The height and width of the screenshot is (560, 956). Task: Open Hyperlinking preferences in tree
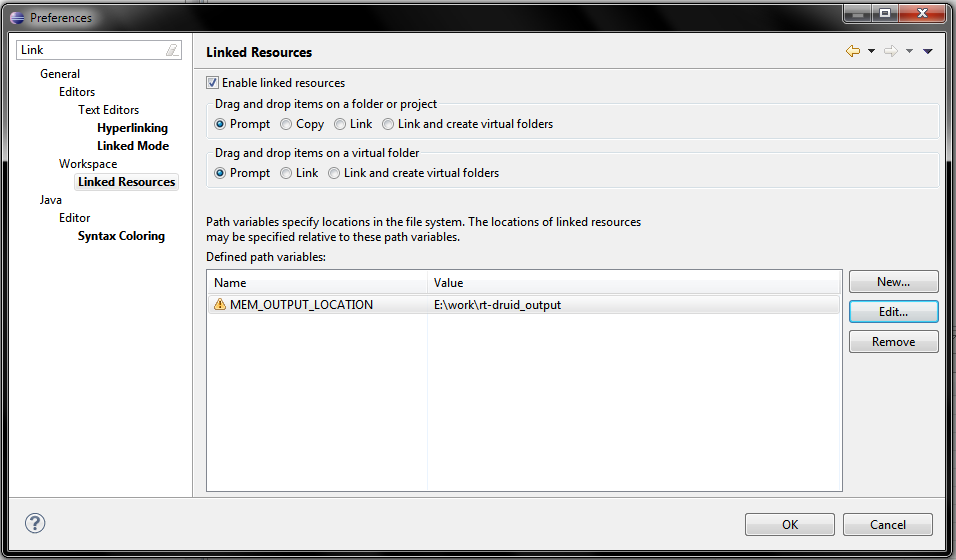[132, 127]
